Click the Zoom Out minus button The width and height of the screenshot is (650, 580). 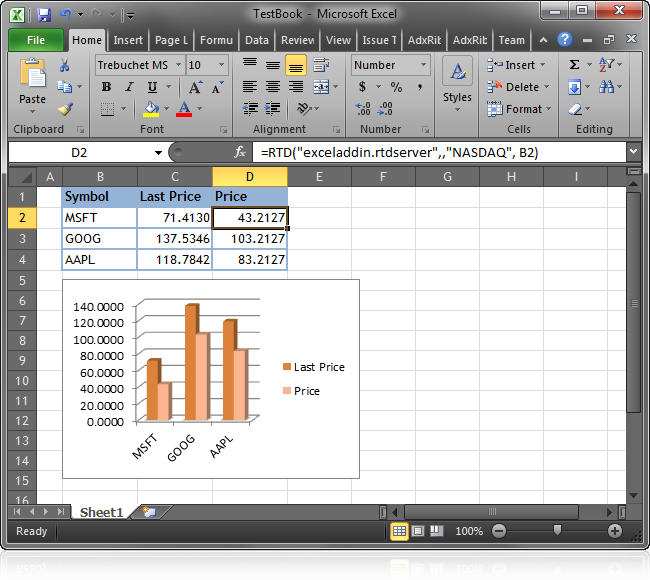[x=499, y=531]
